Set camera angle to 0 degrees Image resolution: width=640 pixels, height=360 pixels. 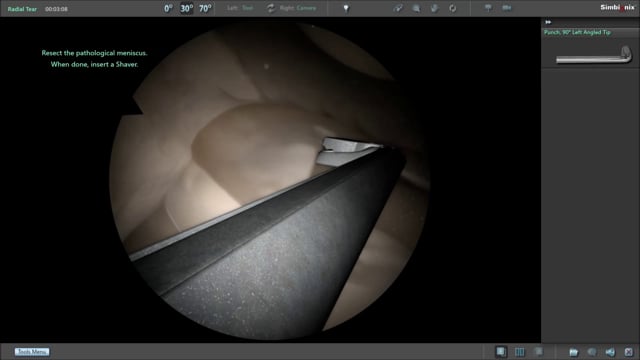(168, 8)
